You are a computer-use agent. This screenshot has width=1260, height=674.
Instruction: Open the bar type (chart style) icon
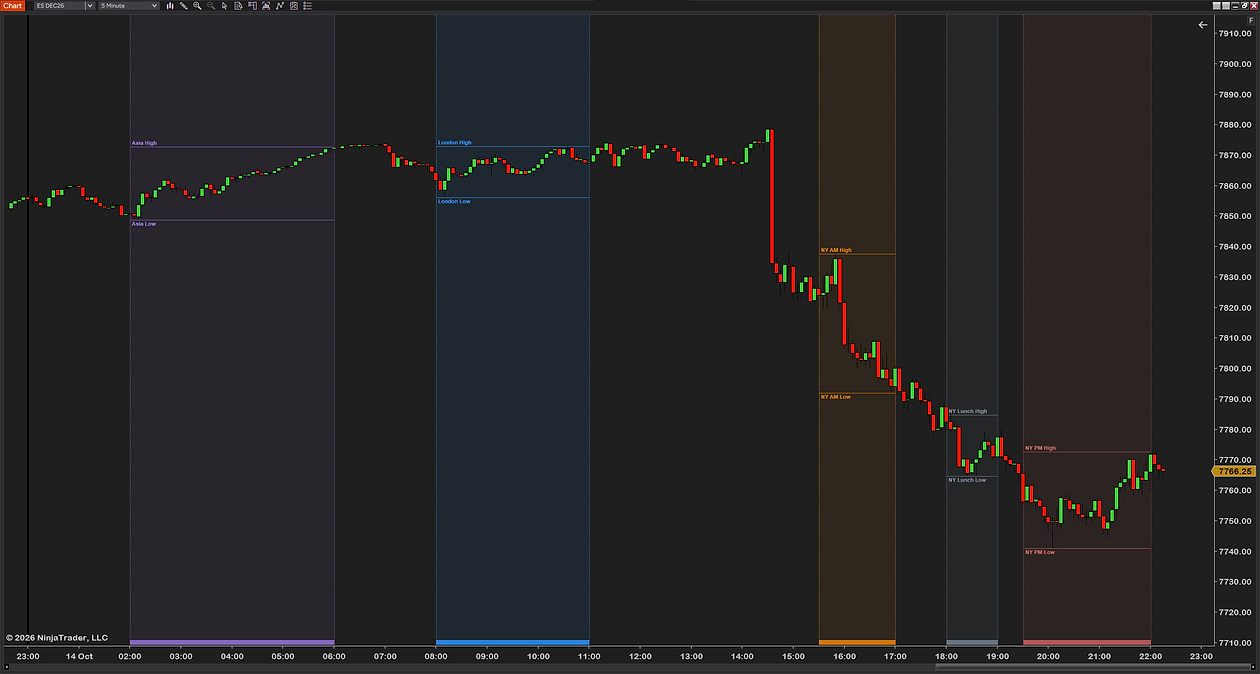click(x=170, y=5)
